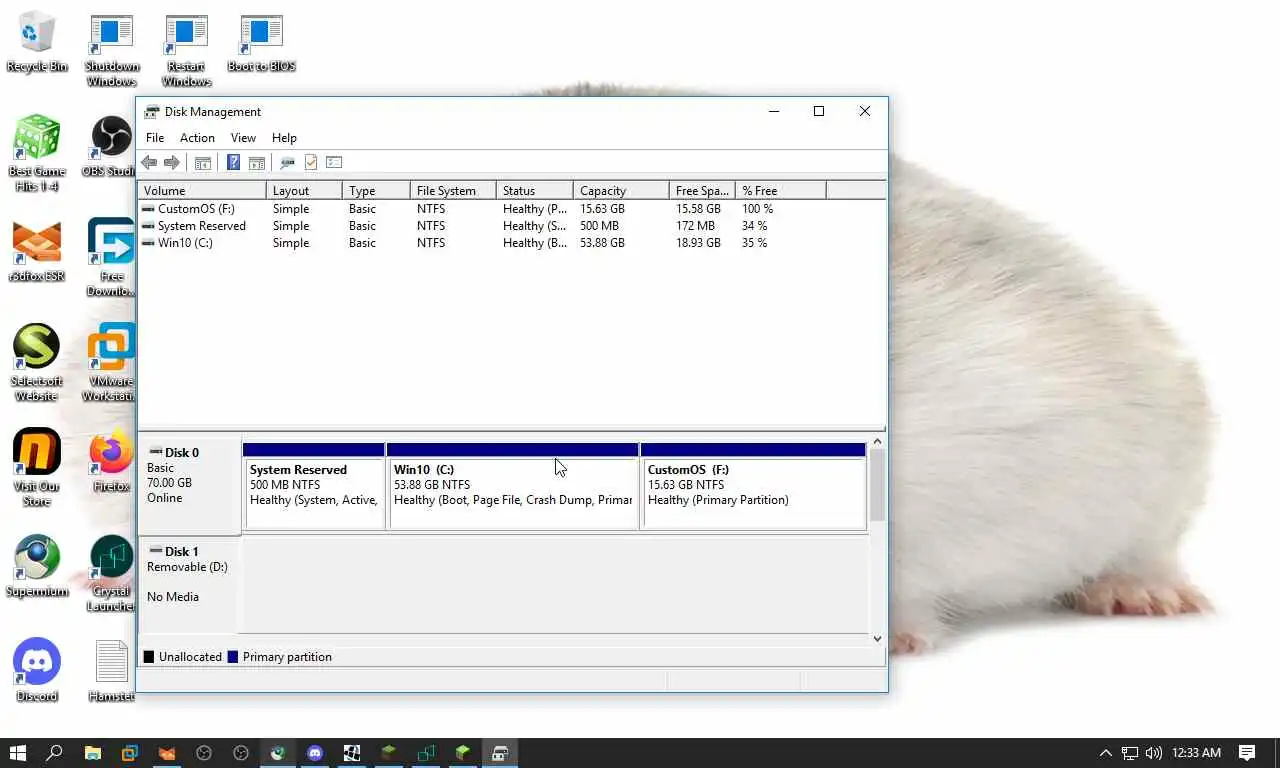Click the 12:33 AM taskbar clock
This screenshot has width=1280, height=768.
click(1196, 753)
